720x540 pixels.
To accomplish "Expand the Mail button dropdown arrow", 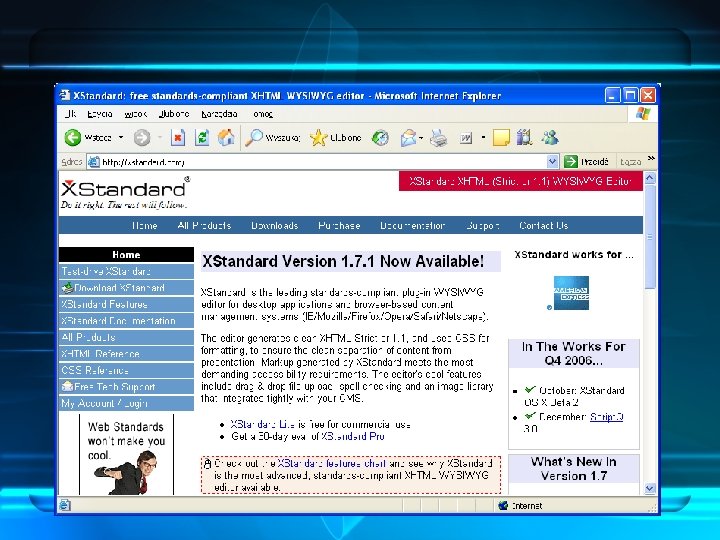I will pyautogui.click(x=421, y=137).
